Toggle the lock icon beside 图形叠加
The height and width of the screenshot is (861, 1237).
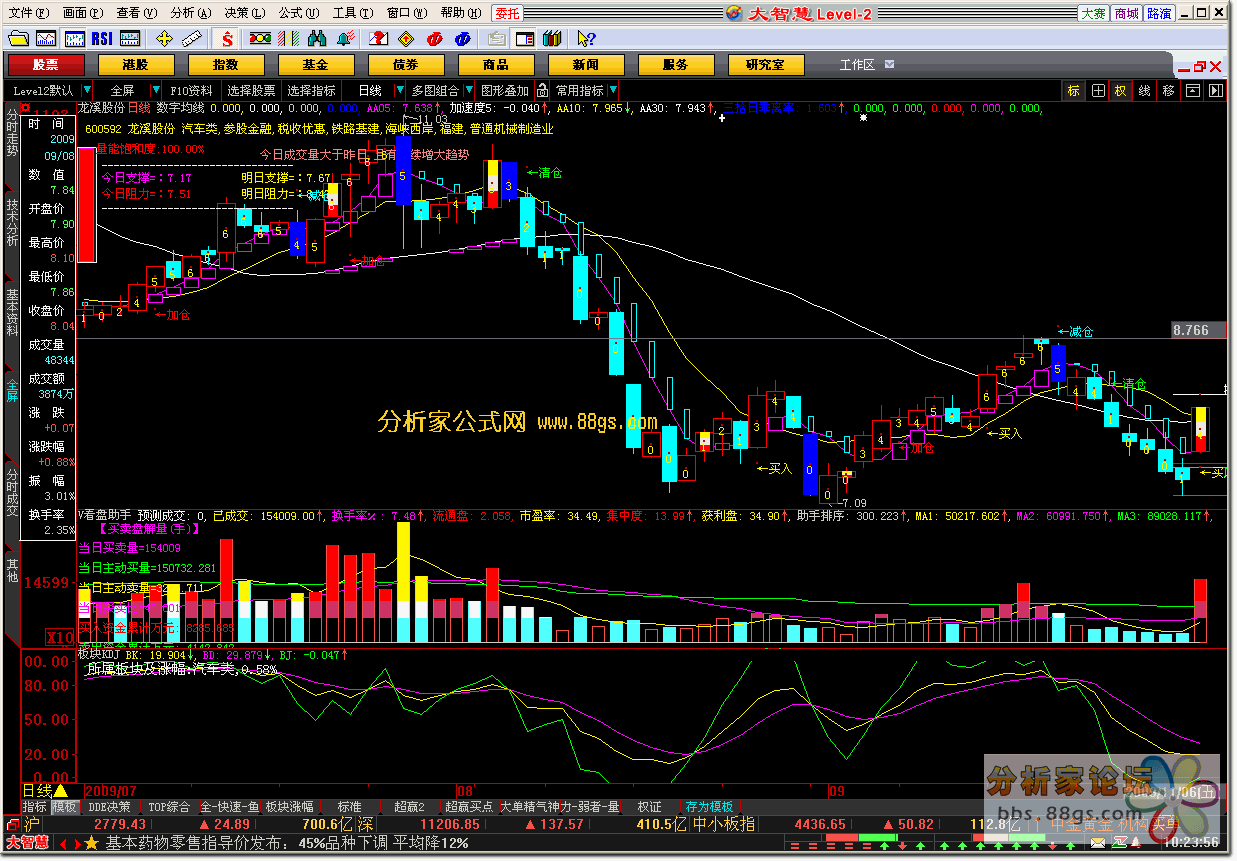pos(542,90)
